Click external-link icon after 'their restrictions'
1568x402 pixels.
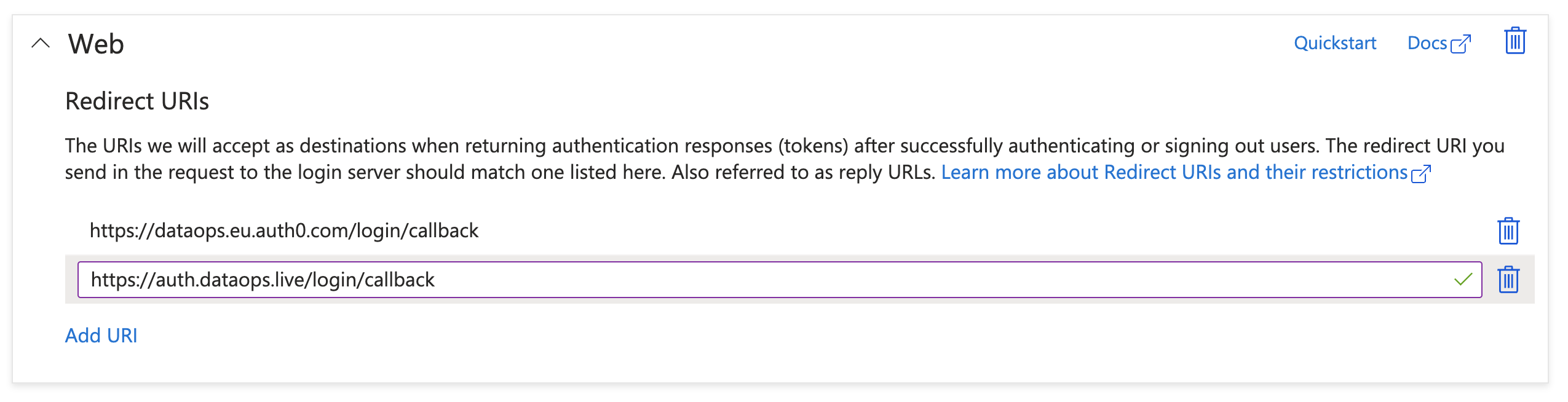click(x=1422, y=174)
